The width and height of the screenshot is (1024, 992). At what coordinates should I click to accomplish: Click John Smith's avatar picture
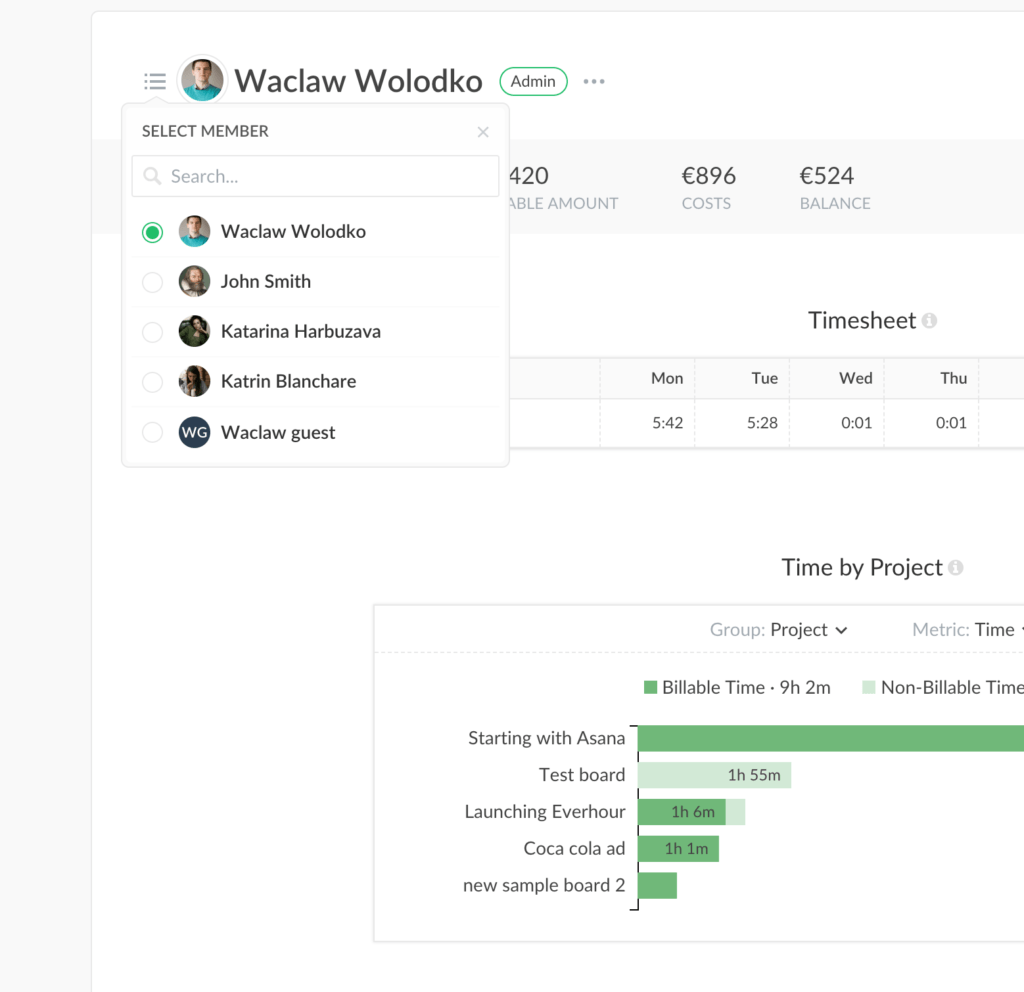(194, 281)
